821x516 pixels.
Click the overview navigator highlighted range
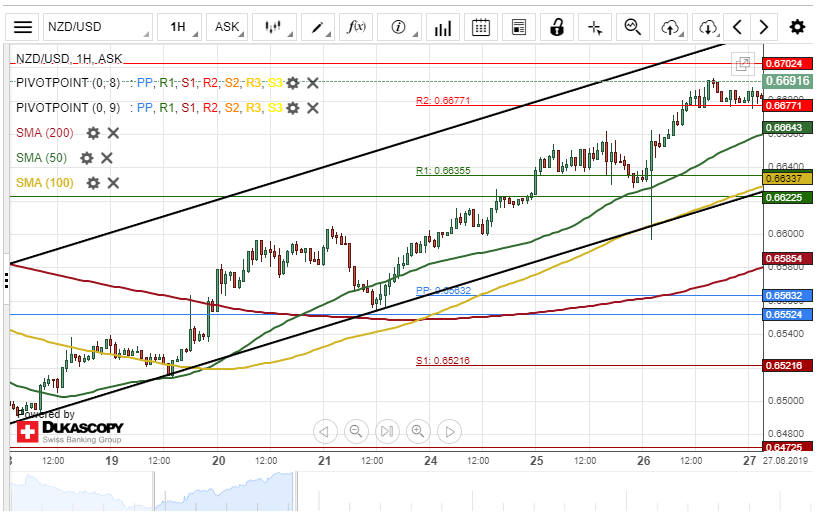click(x=225, y=491)
